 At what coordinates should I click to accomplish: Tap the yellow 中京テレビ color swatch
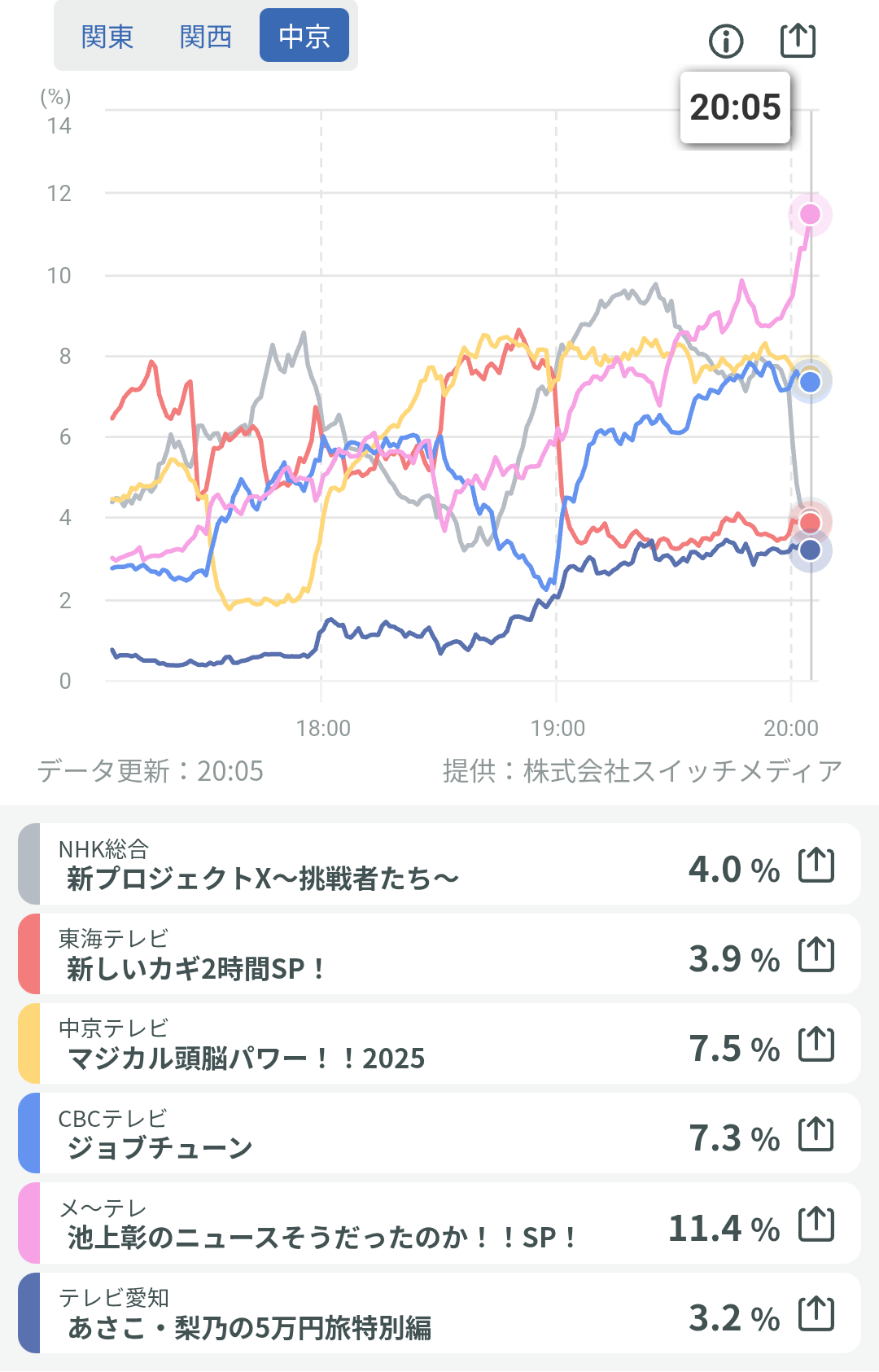(x=29, y=1043)
